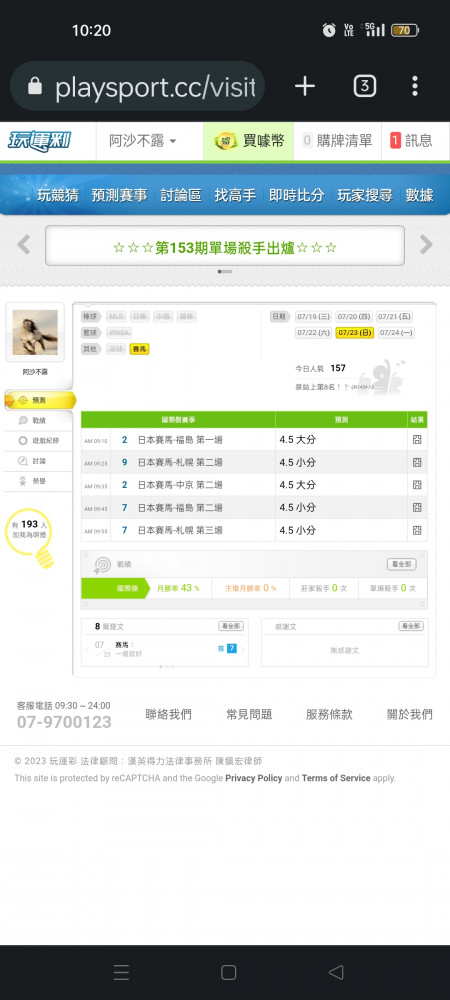Viewport: 450px width, 1000px height.
Task: Open new browser tab with plus icon
Action: pyautogui.click(x=305, y=86)
